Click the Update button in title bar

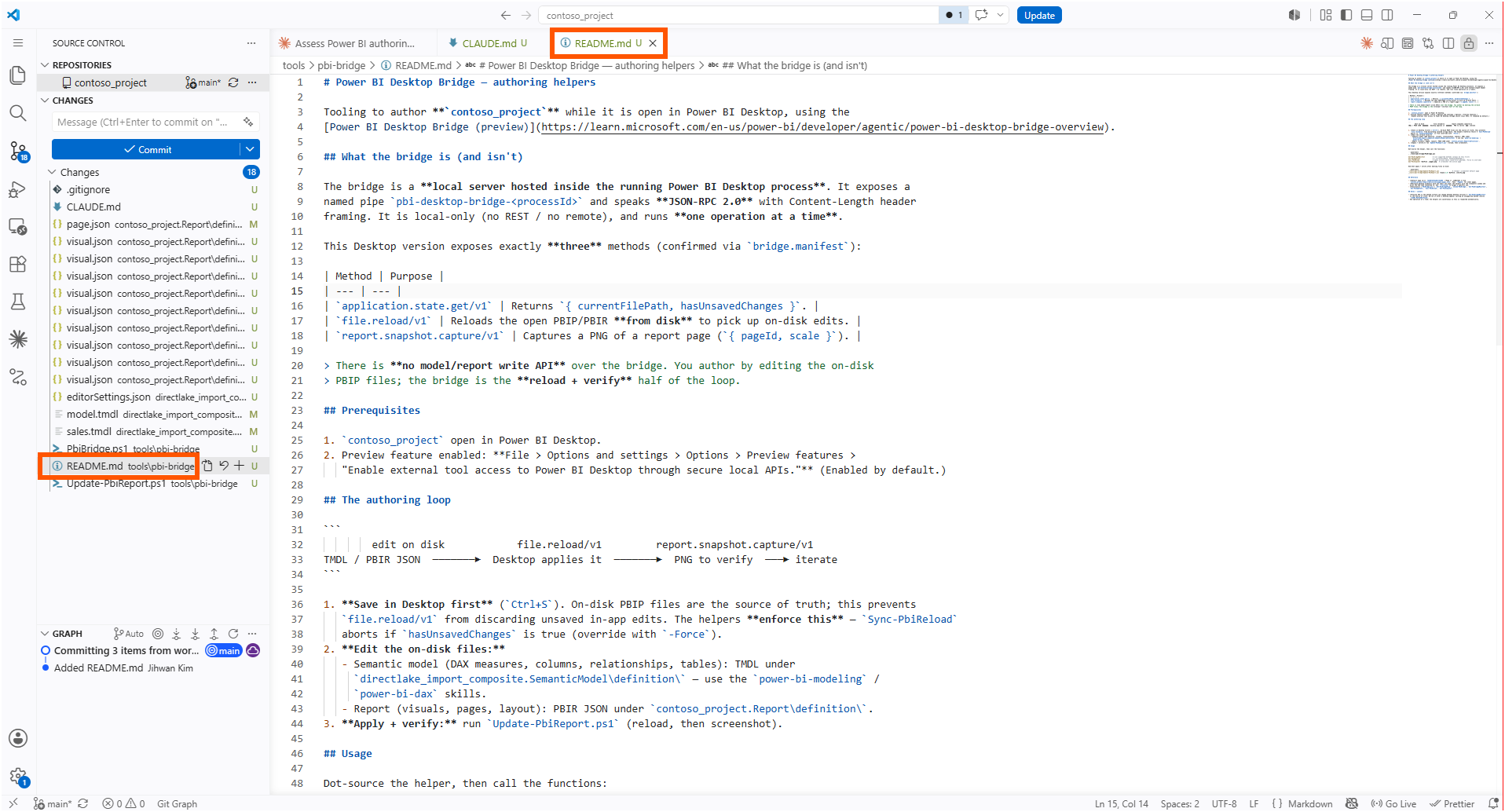tap(1039, 15)
